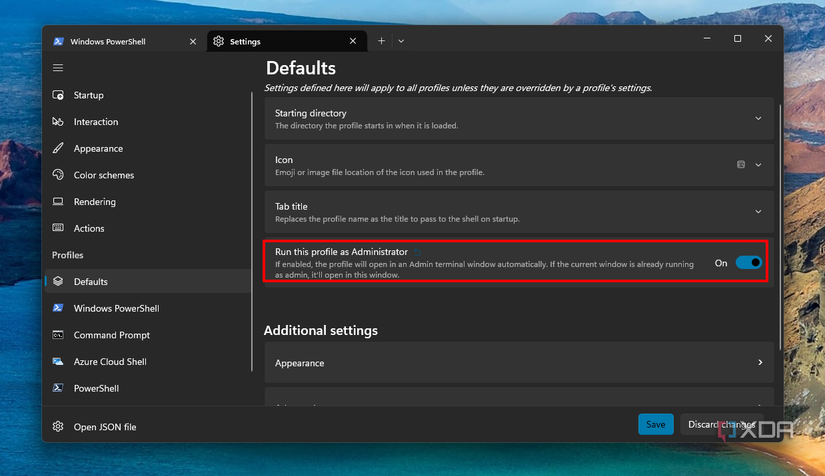Open JSON file gear icon
Viewport: 825px width, 476px height.
point(58,427)
